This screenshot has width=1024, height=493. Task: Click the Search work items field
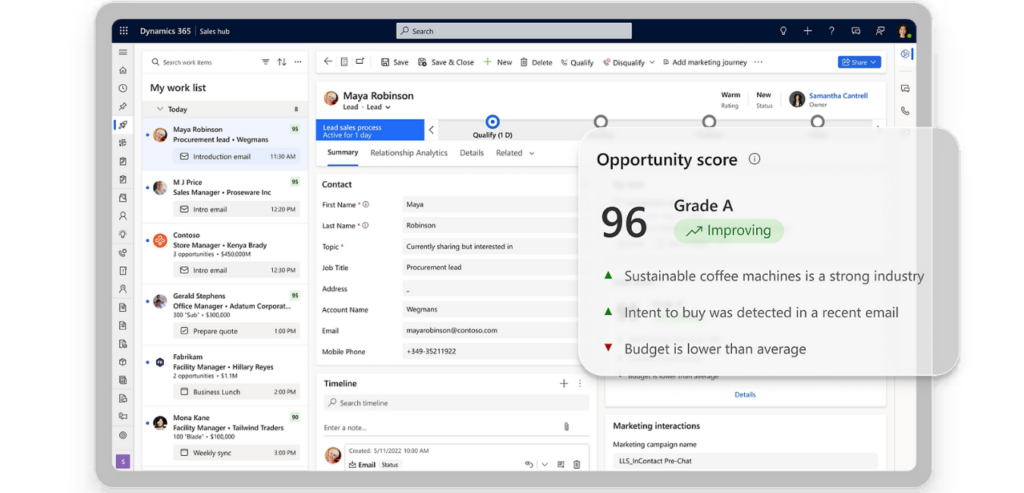click(x=202, y=62)
